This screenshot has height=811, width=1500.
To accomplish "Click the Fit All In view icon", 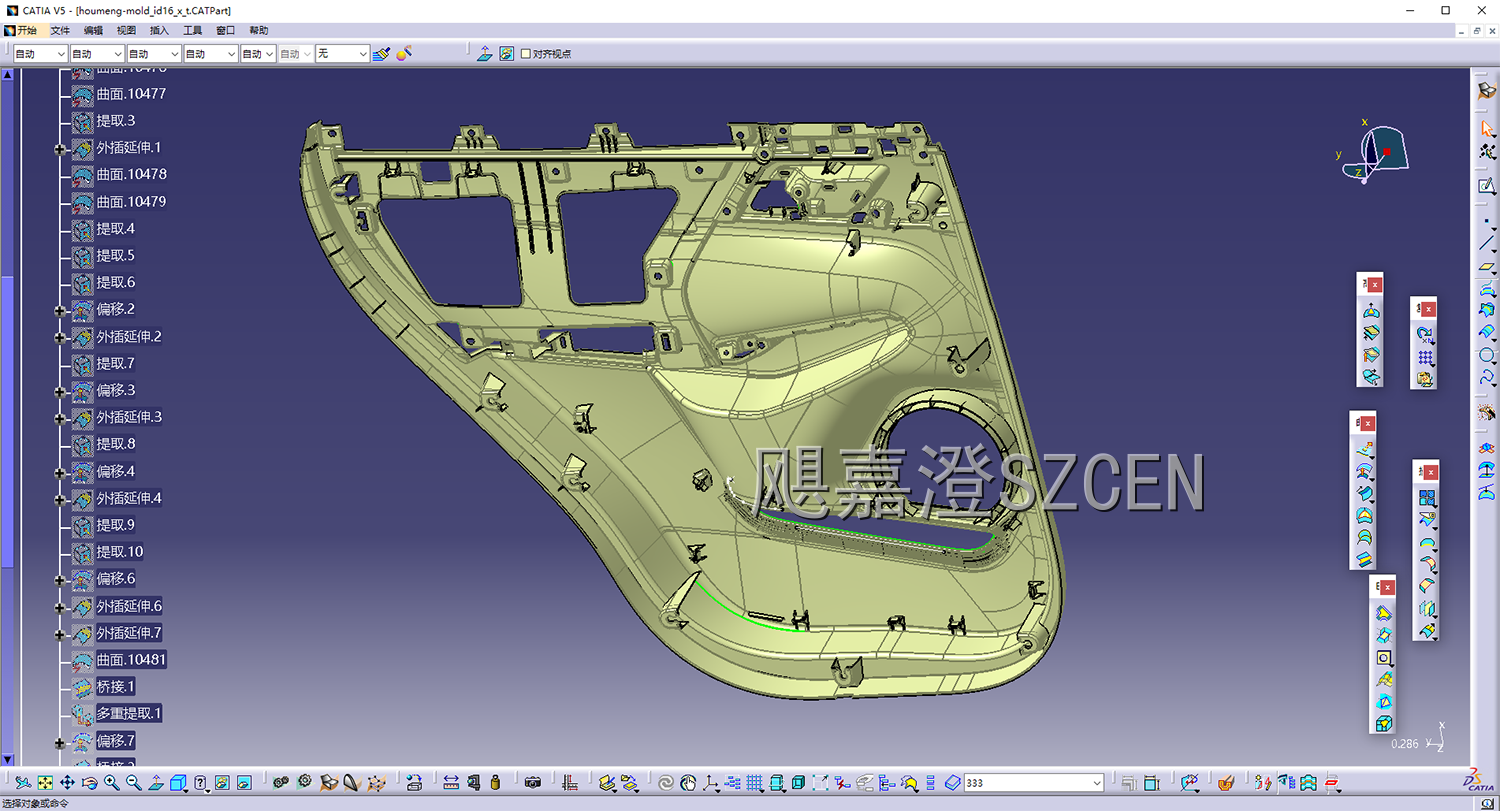I will [x=45, y=782].
